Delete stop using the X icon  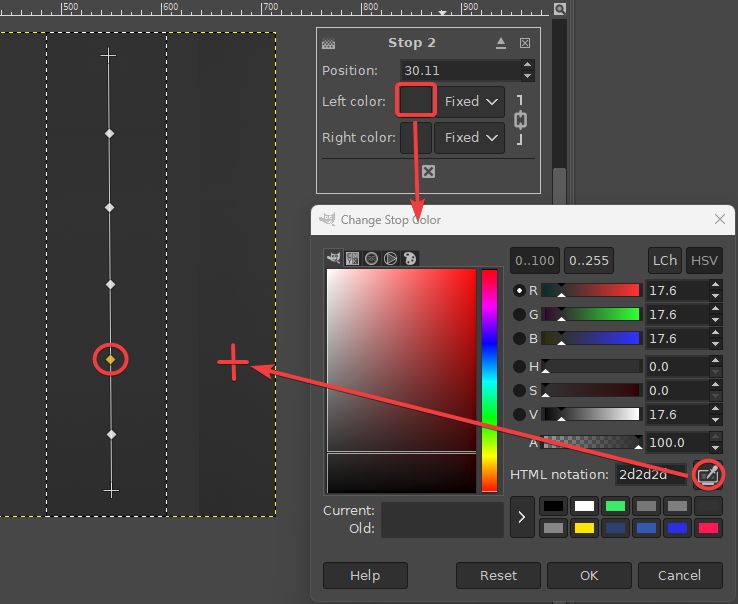click(x=428, y=171)
